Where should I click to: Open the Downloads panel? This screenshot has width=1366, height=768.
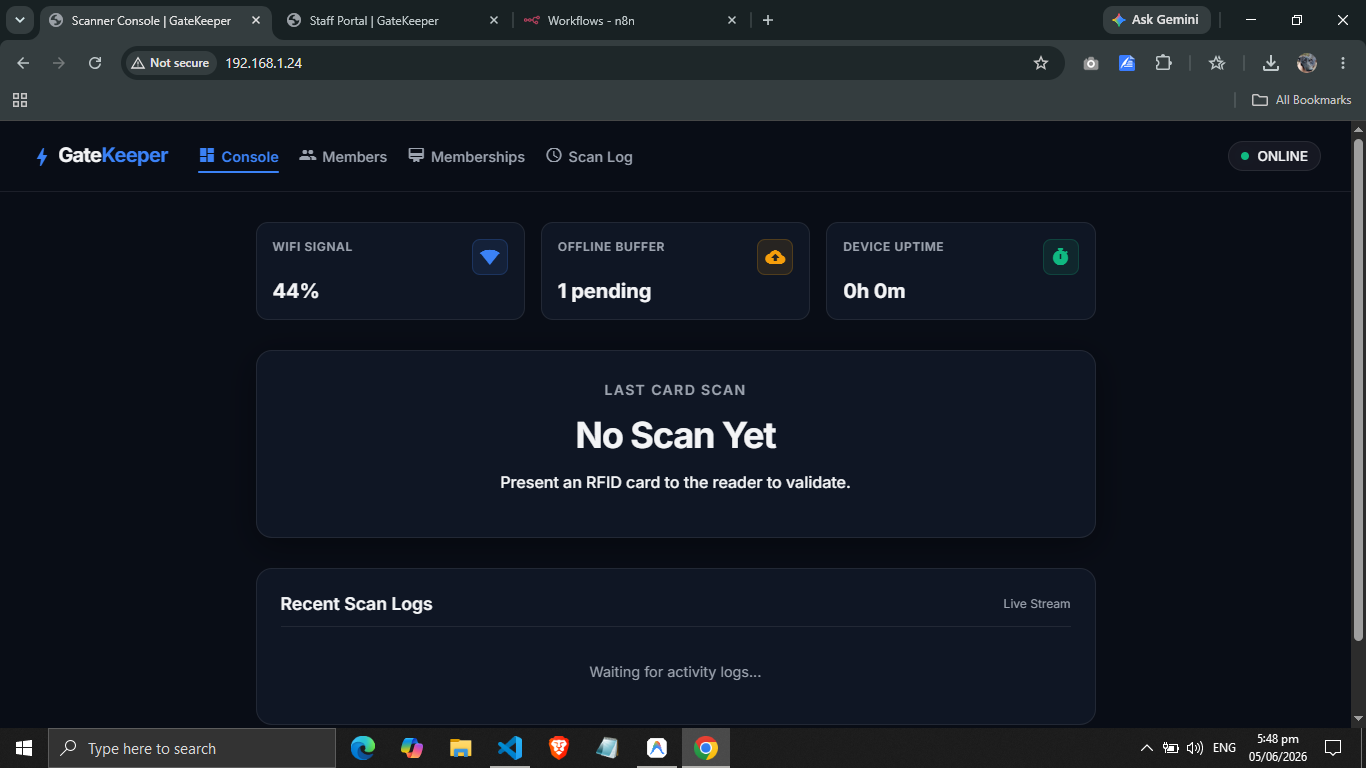(x=1271, y=63)
